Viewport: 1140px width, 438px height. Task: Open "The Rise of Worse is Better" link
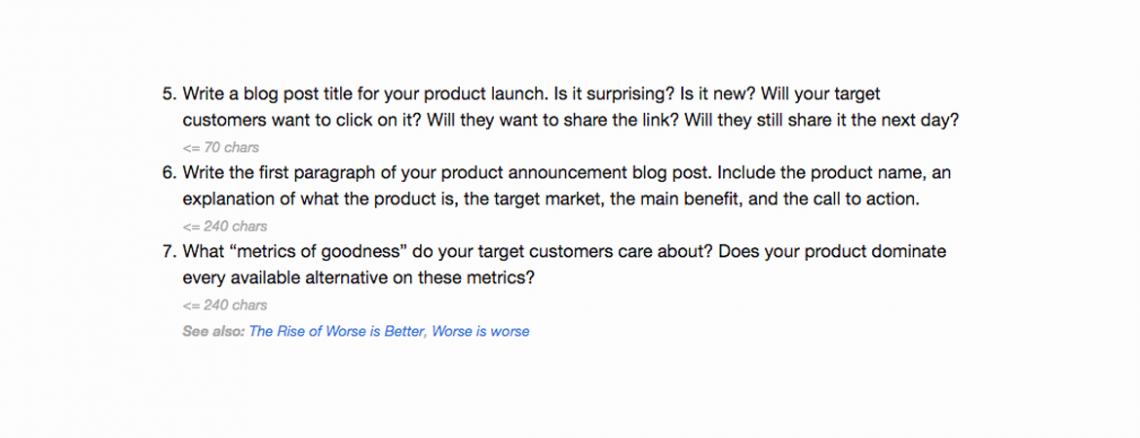click(x=337, y=331)
